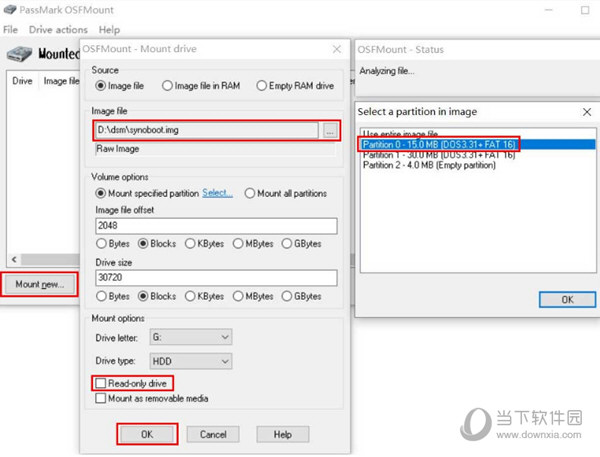Minimize the OSFMount main window
The image size is (600, 457).
[549, 10]
